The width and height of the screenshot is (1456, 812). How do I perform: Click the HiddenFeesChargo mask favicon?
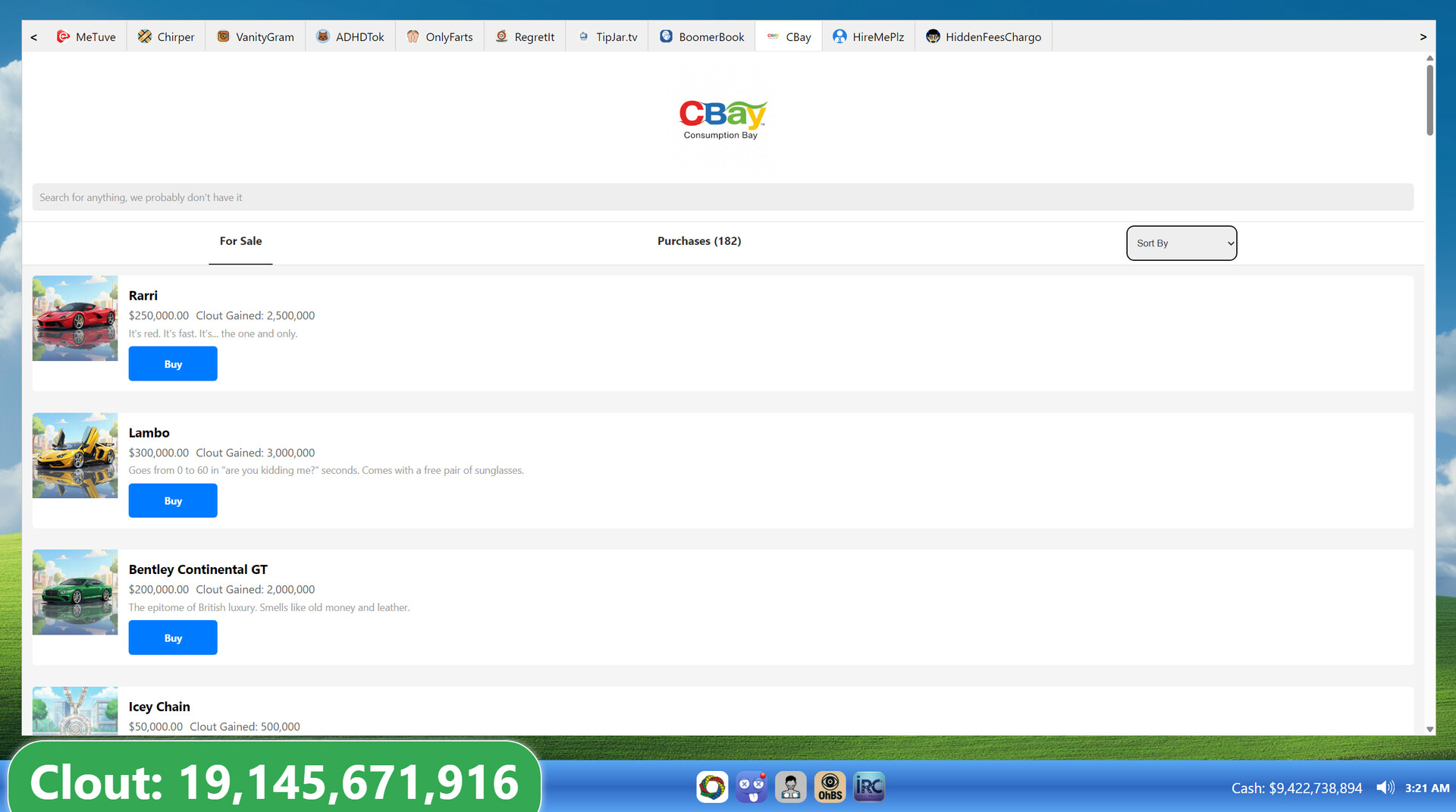[x=932, y=36]
